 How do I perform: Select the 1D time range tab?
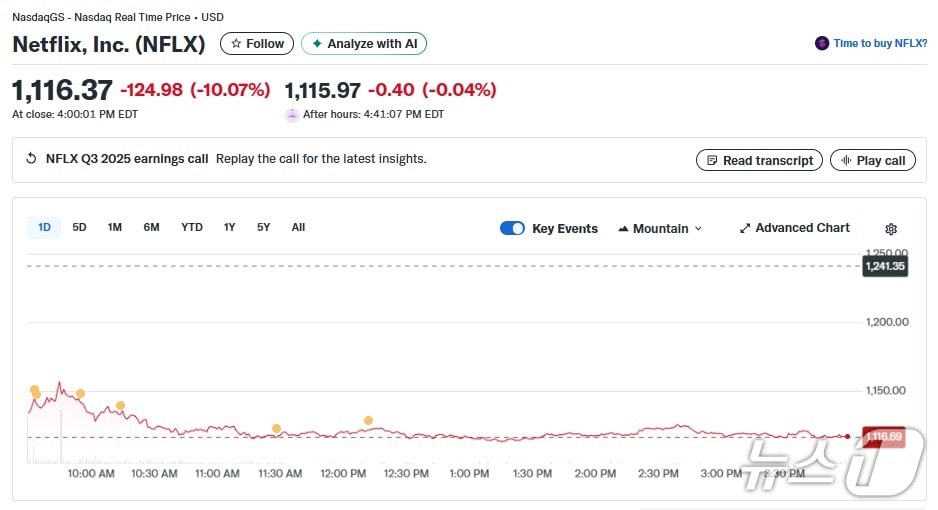(44, 227)
